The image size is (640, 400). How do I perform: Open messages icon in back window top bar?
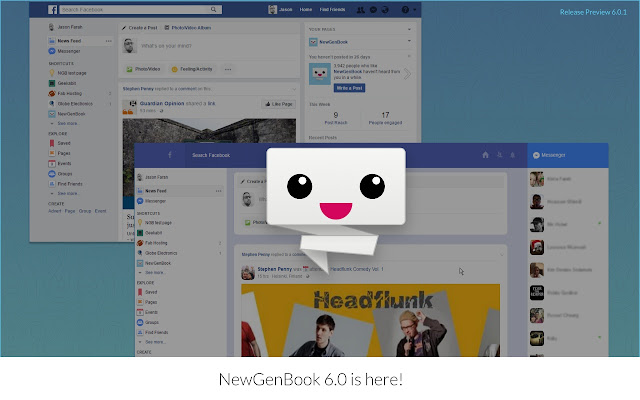coord(373,10)
